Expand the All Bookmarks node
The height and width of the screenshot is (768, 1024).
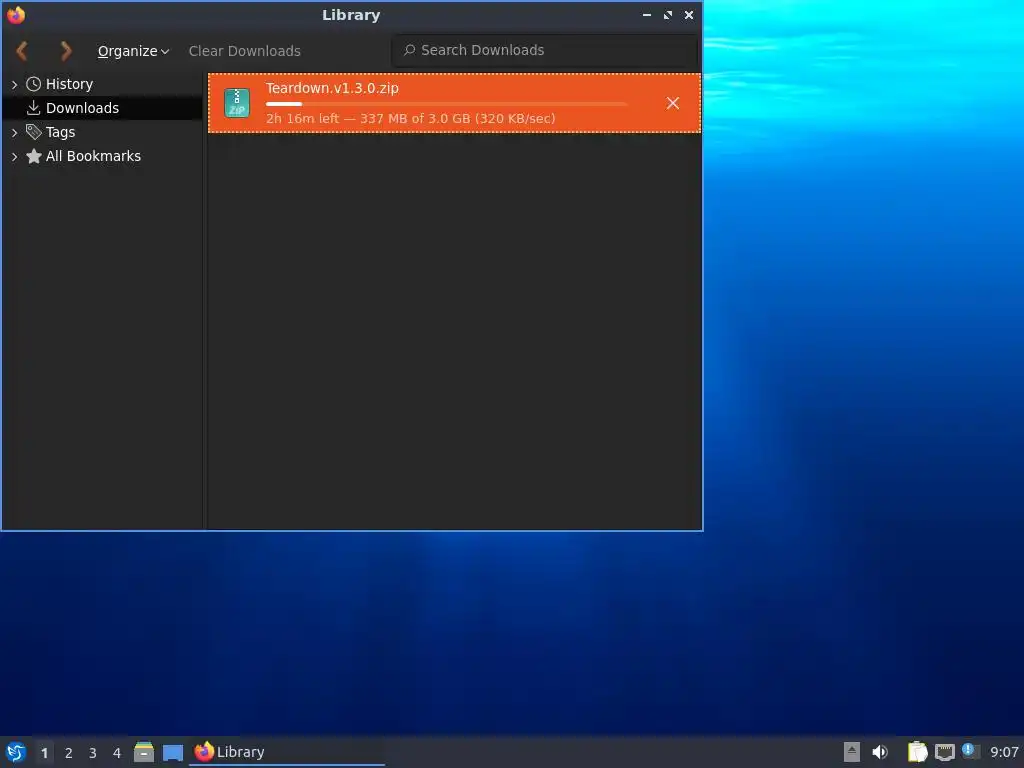pyautogui.click(x=14, y=157)
